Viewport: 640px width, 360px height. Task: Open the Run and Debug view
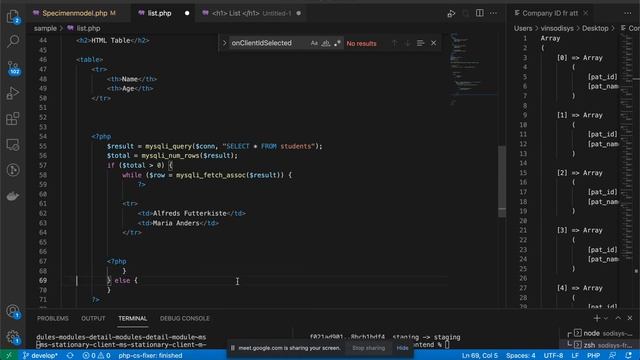pos(13,93)
